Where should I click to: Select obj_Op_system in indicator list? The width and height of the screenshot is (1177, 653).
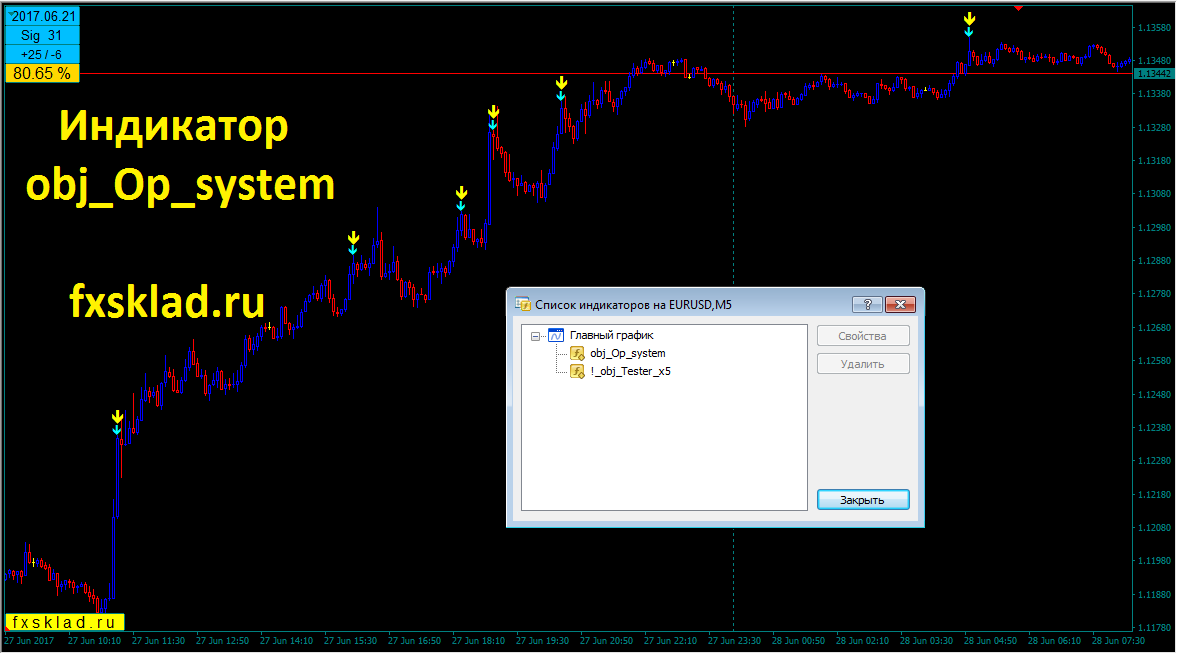[628, 354]
